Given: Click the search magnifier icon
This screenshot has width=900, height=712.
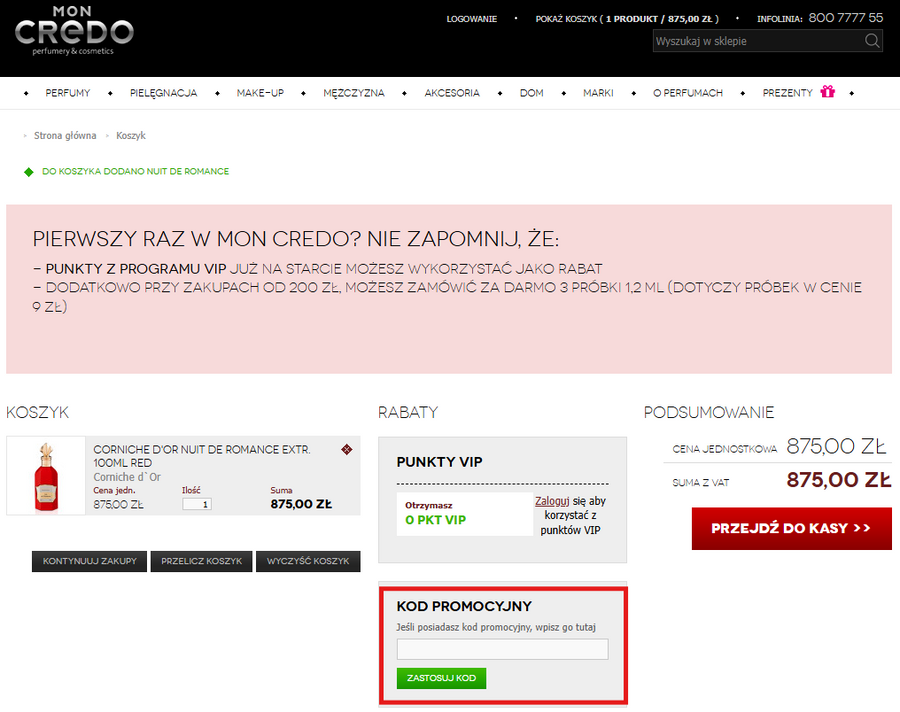Looking at the screenshot, I should 872,41.
